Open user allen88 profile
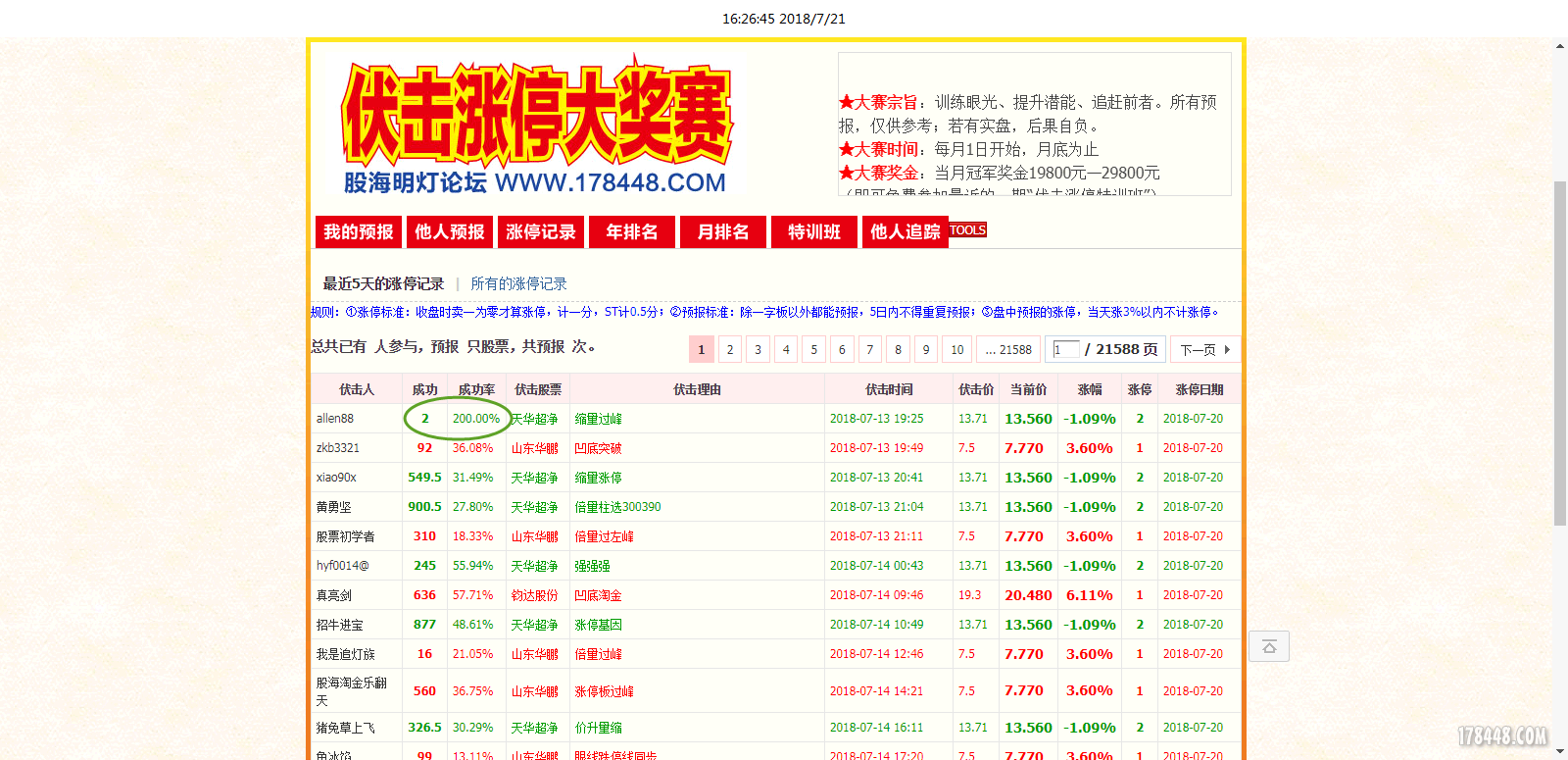Image resolution: width=1568 pixels, height=760 pixels. point(335,419)
